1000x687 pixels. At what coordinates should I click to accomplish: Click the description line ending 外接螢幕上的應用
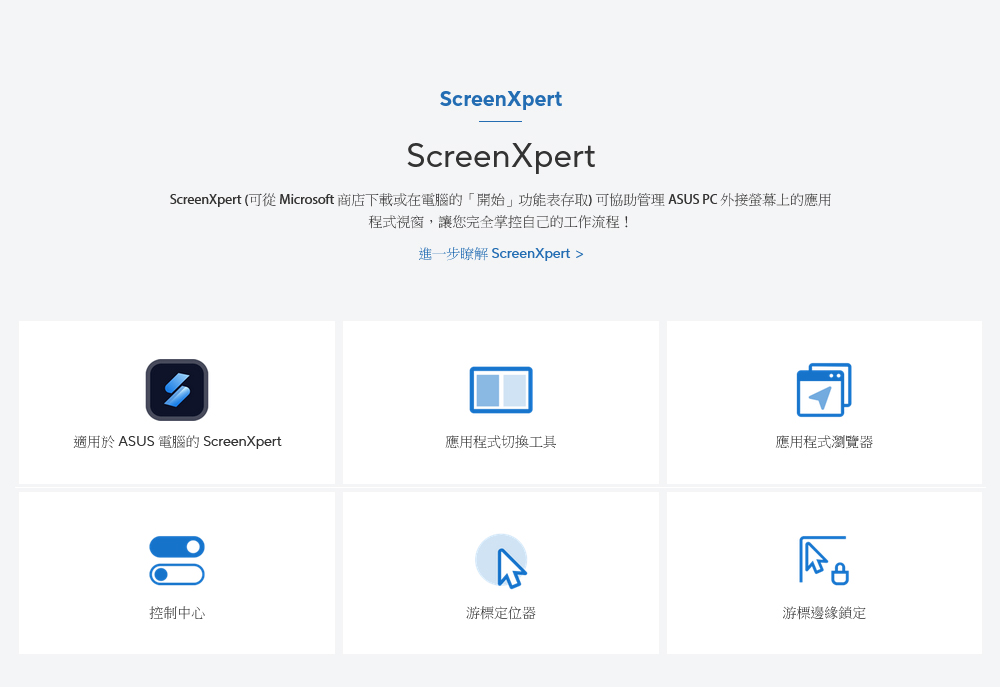click(501, 200)
